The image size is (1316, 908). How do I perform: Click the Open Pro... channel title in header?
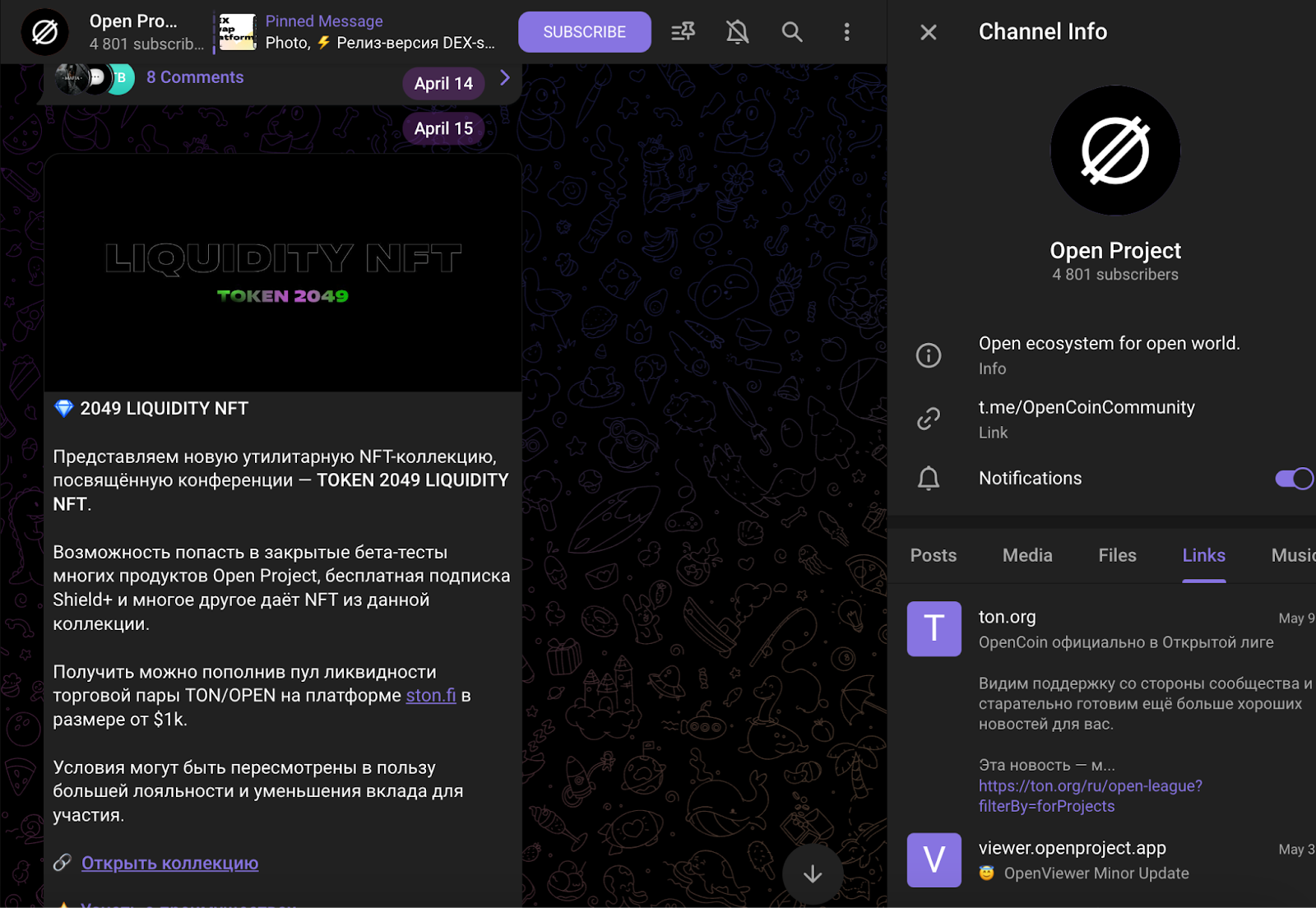133,21
